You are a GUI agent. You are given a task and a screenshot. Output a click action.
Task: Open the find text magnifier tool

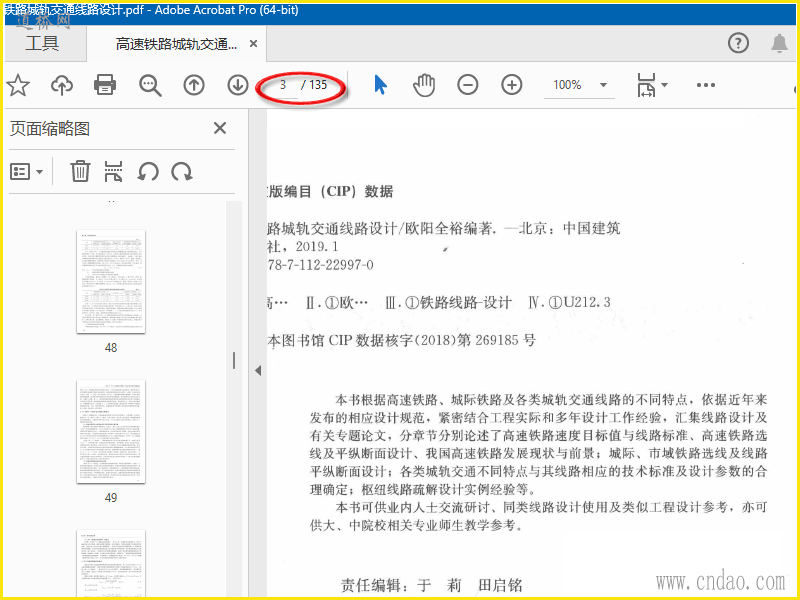[x=150, y=86]
